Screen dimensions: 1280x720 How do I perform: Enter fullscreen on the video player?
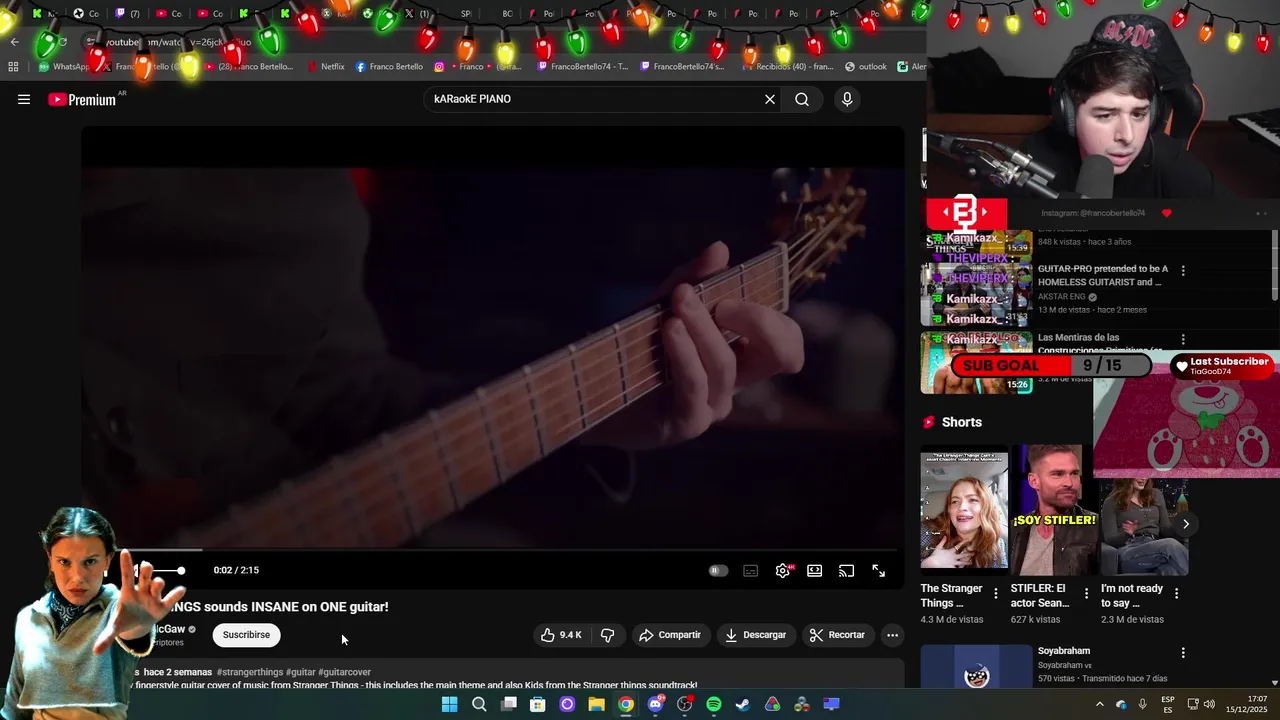878,570
